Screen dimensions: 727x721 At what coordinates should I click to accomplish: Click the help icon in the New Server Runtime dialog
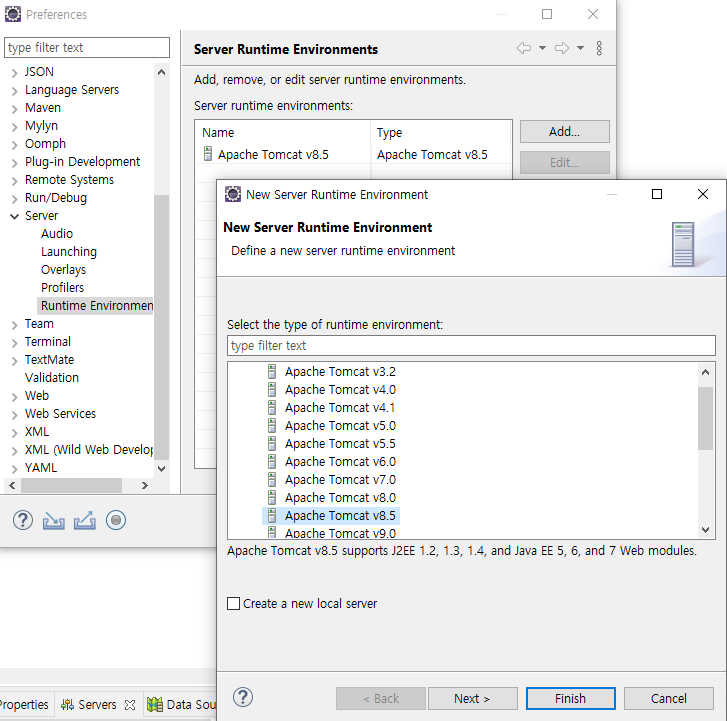(243, 697)
